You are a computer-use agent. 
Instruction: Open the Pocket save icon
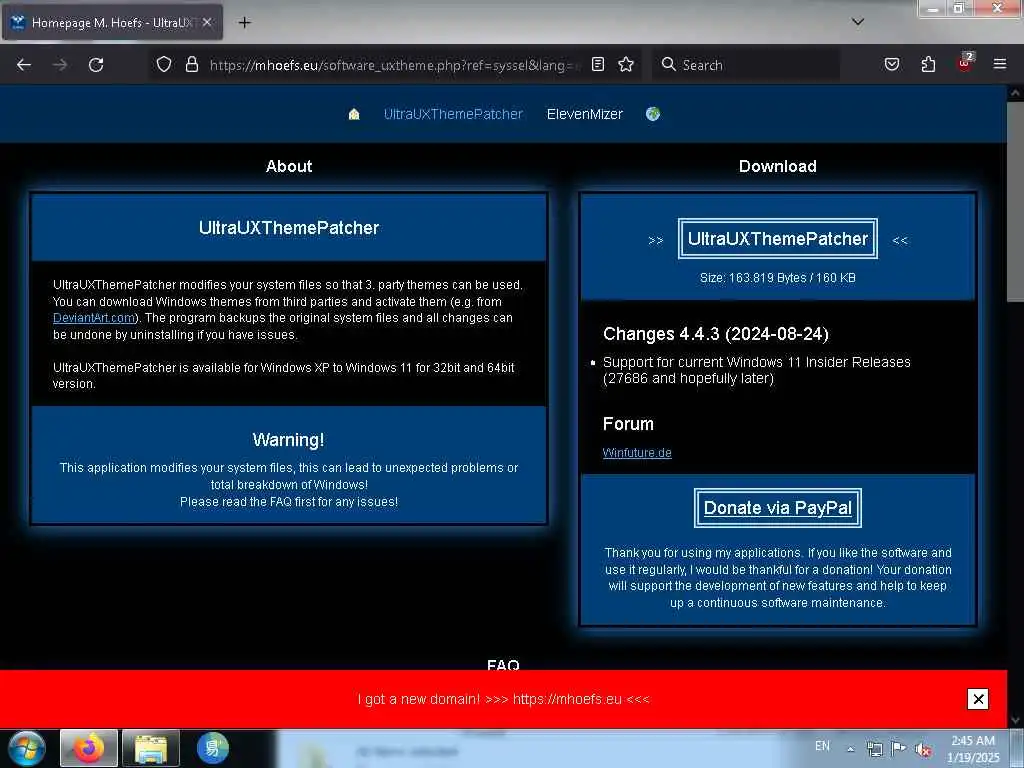[x=891, y=64]
